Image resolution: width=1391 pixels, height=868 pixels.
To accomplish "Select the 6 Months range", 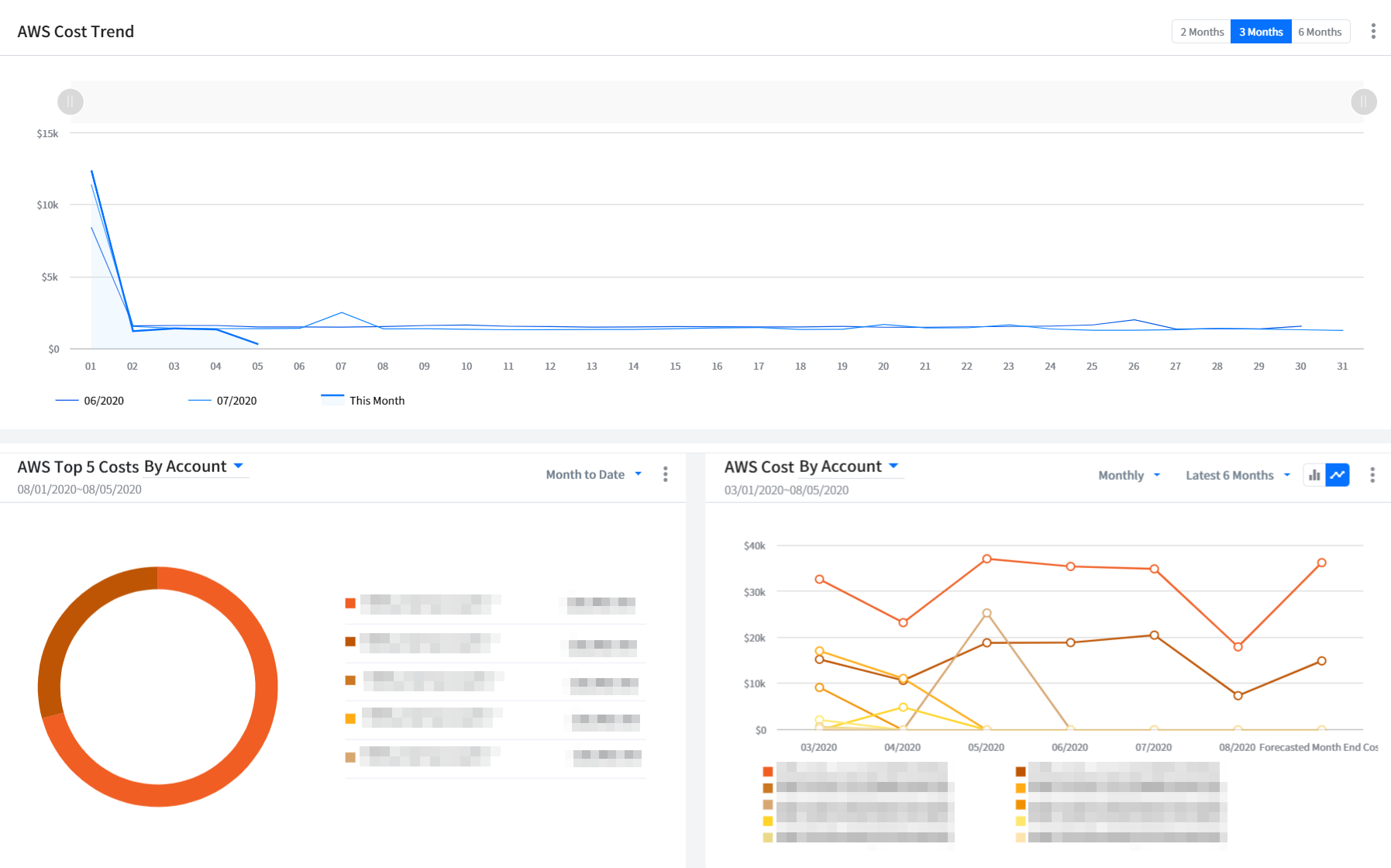I will click(1320, 32).
